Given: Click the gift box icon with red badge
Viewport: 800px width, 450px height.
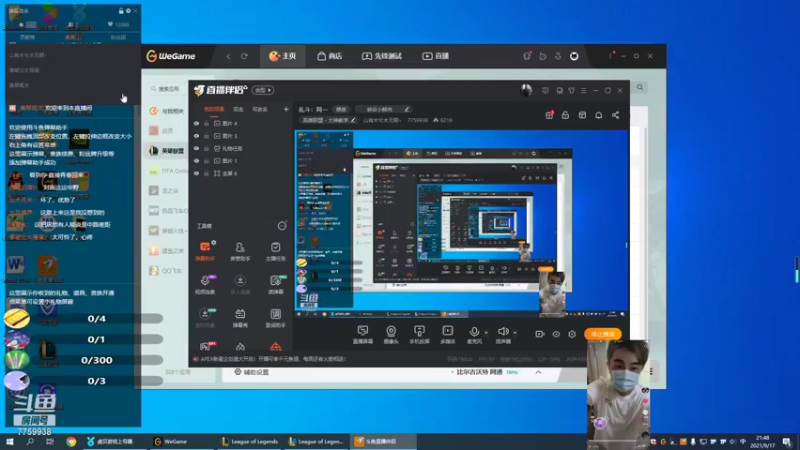Looking at the screenshot, I should coord(549,115).
